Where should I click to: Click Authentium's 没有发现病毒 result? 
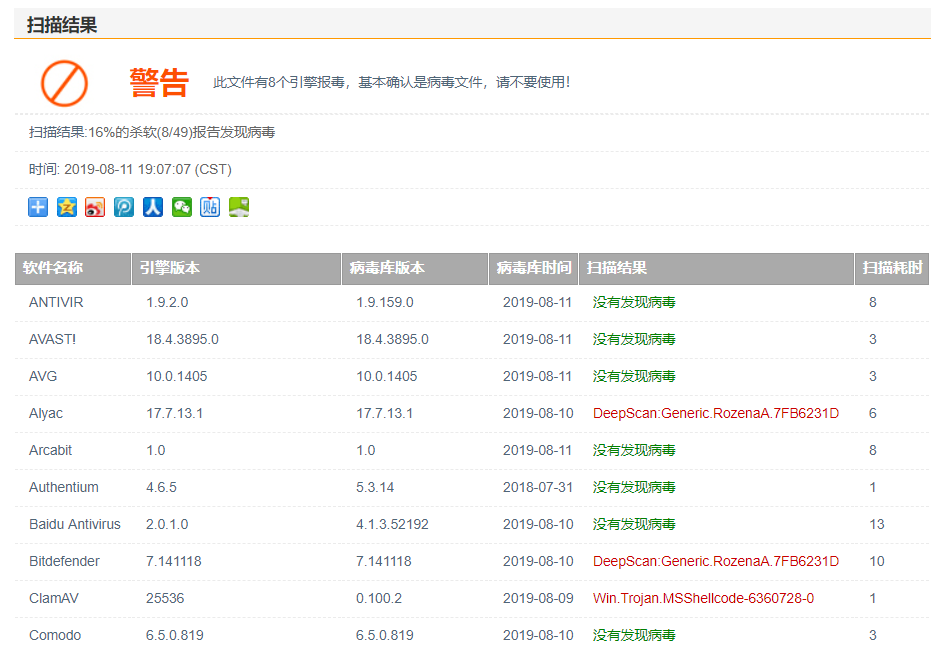click(x=634, y=488)
